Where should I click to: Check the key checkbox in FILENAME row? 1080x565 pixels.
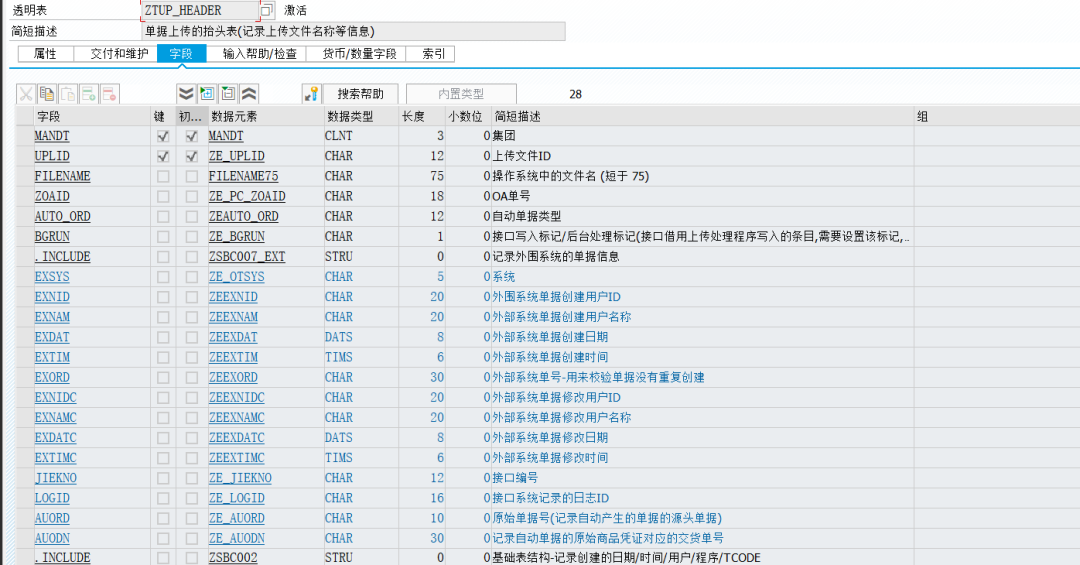coord(163,176)
